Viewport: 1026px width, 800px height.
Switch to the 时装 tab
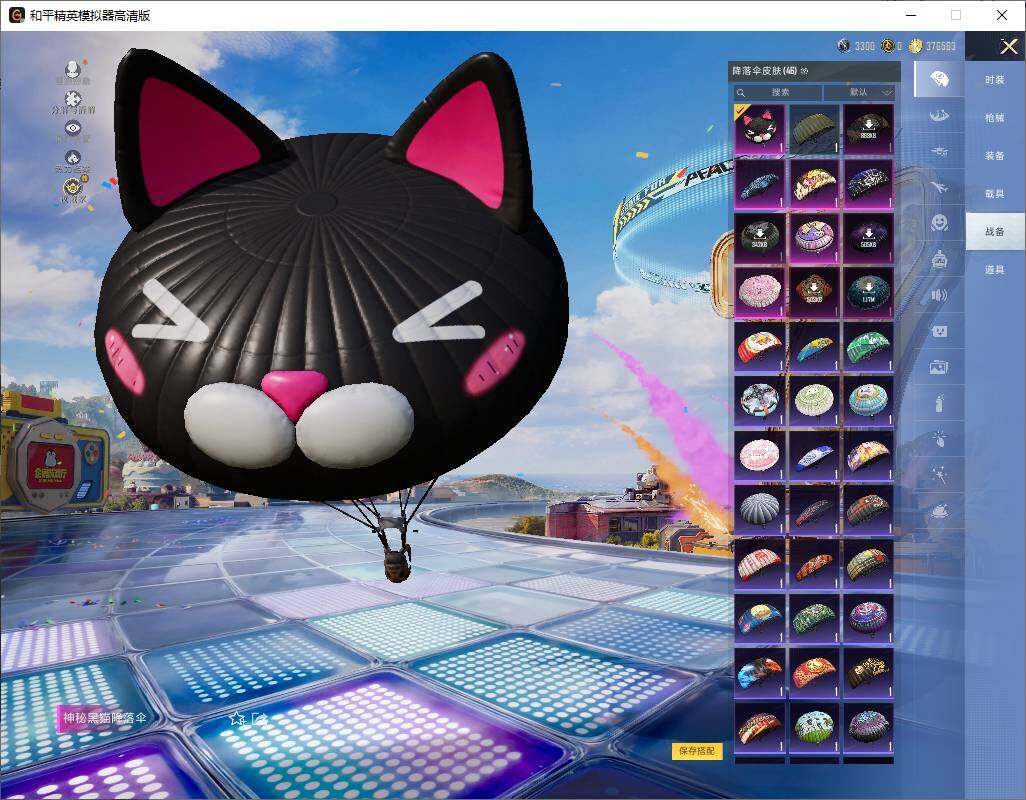[995, 80]
